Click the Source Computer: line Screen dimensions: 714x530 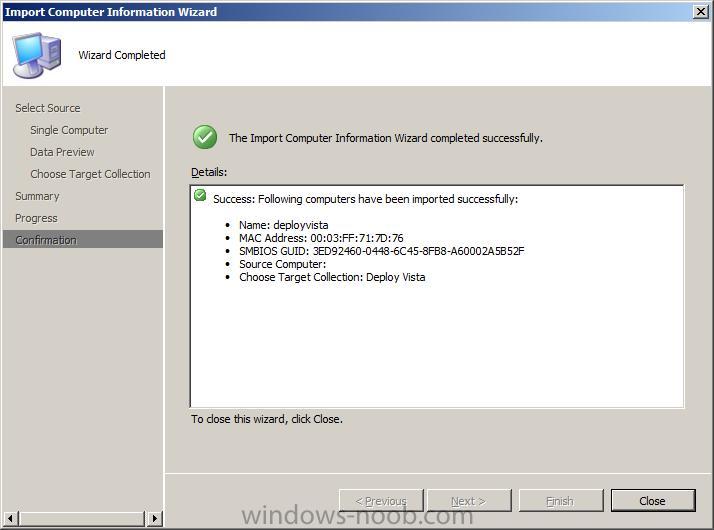point(282,264)
